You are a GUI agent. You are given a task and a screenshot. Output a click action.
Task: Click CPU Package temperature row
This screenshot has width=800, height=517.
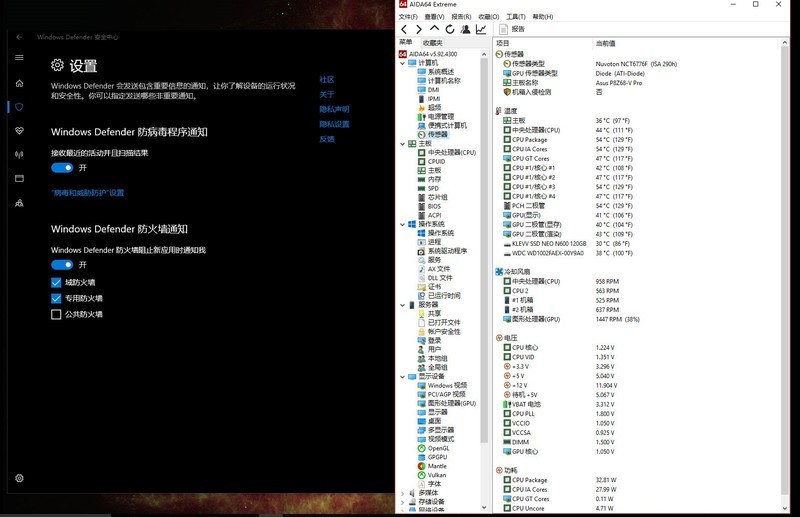click(568, 140)
